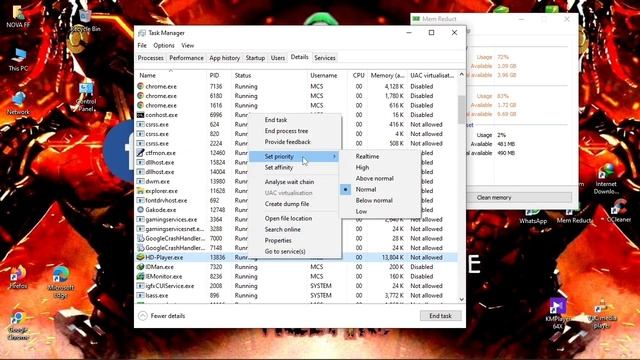Switch to the App history tab
The height and width of the screenshot is (360, 640).
click(x=224, y=58)
